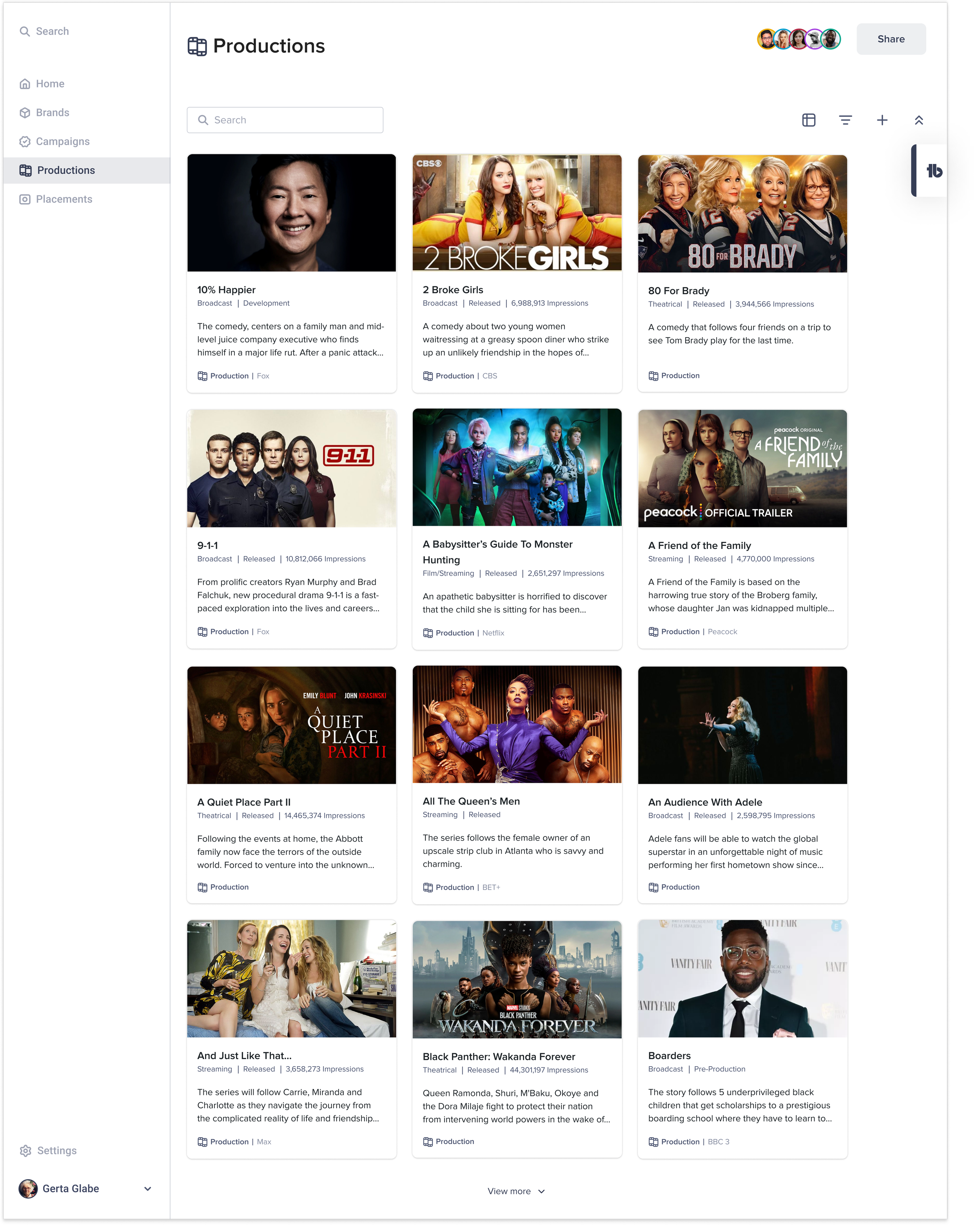Add a new production with plus icon

coord(882,120)
